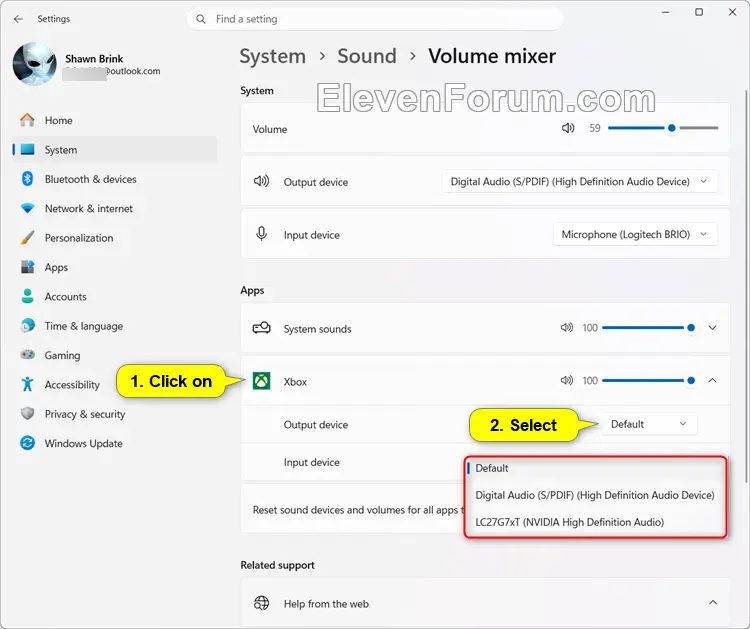750x629 pixels.
Task: Click the Reset sound devices text
Action: click(358, 510)
